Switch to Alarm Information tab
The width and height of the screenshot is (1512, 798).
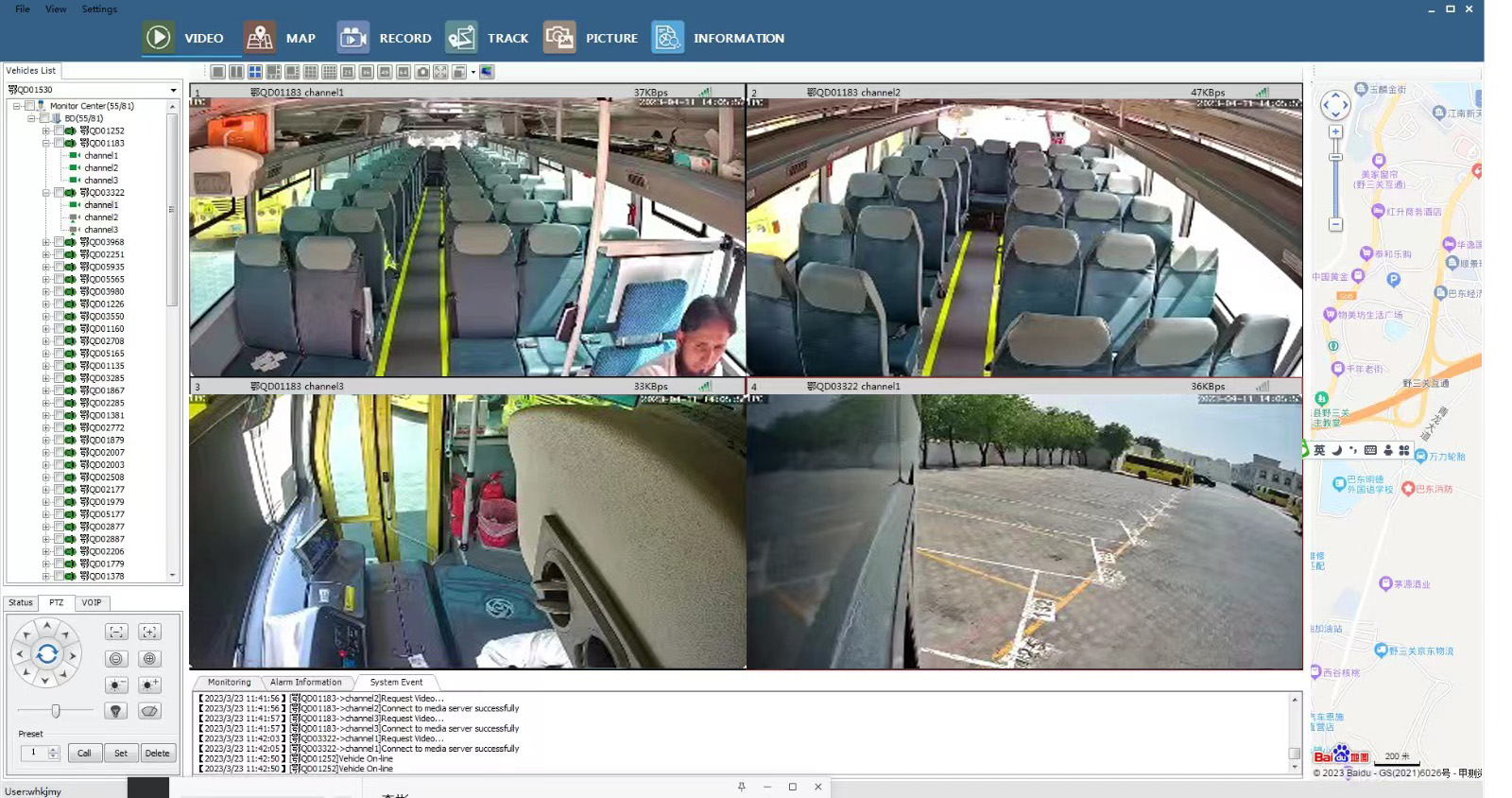(305, 683)
